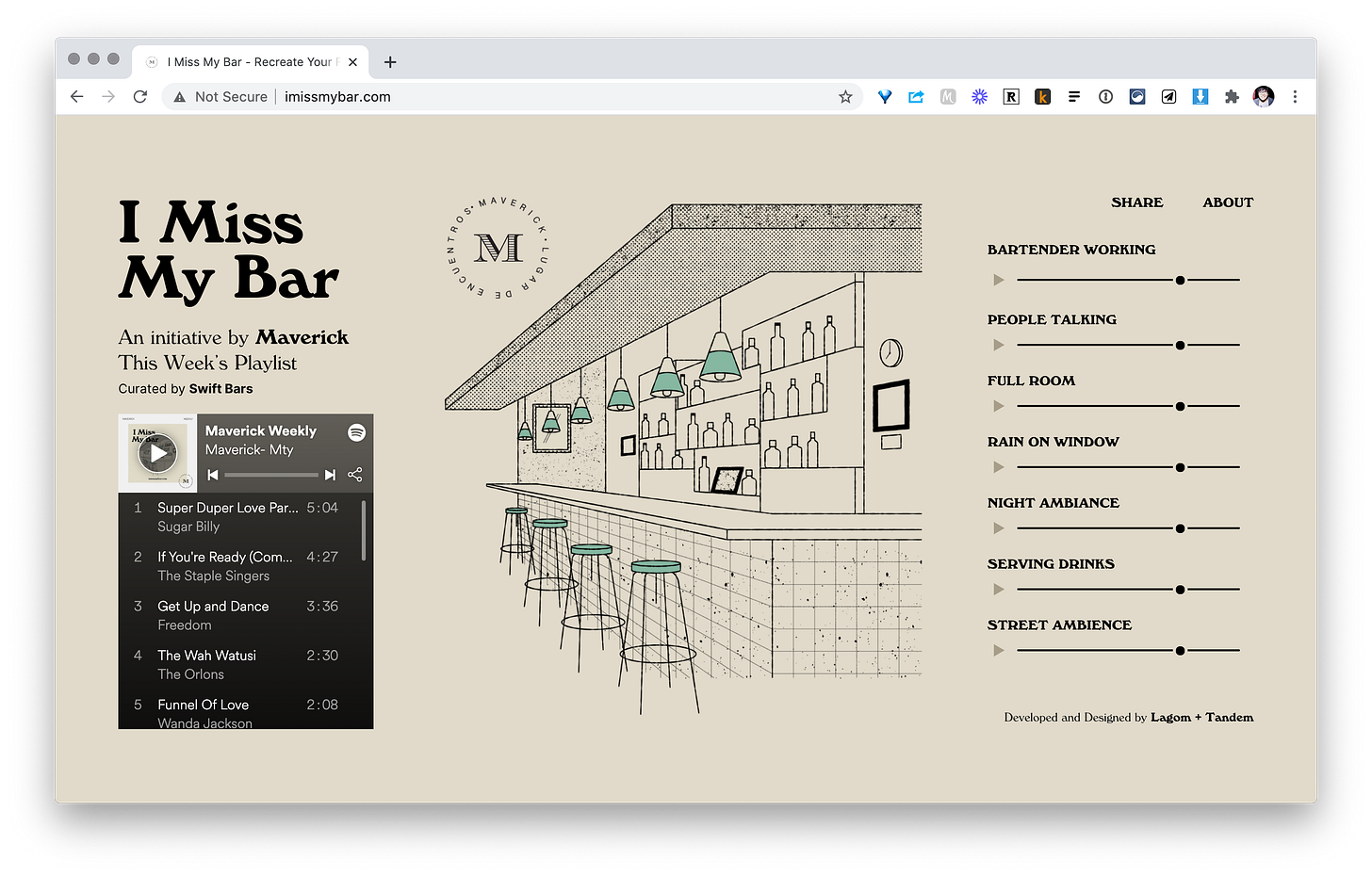Close the I Miss My Bar tab

(352, 62)
